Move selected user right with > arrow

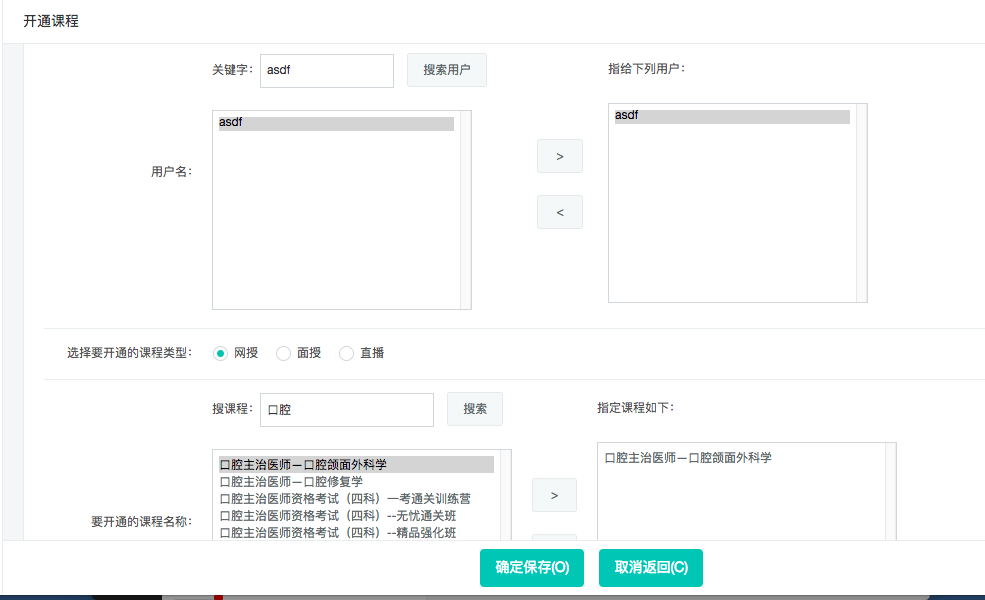click(x=560, y=156)
